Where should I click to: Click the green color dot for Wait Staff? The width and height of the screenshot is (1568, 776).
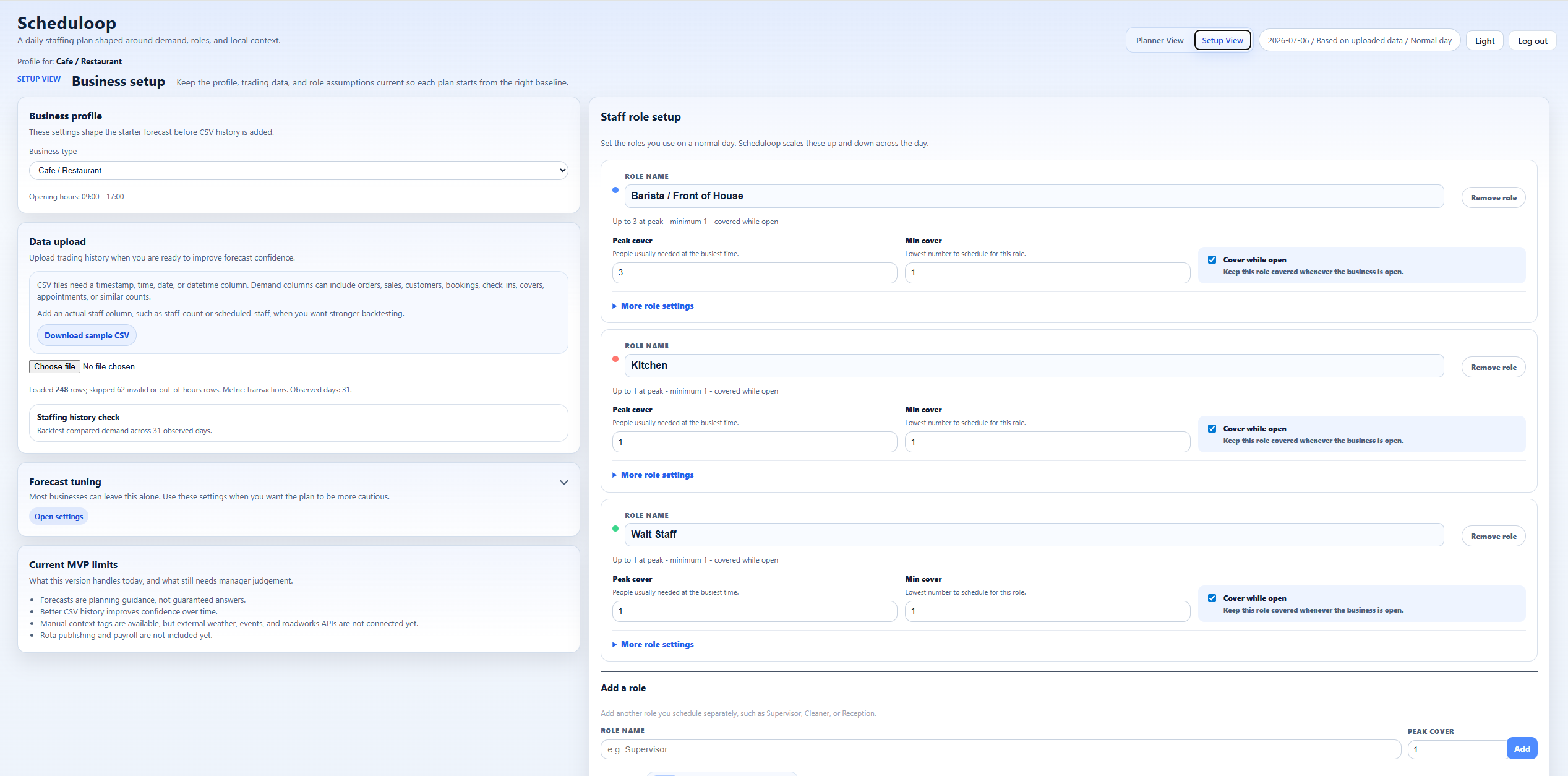pos(615,528)
